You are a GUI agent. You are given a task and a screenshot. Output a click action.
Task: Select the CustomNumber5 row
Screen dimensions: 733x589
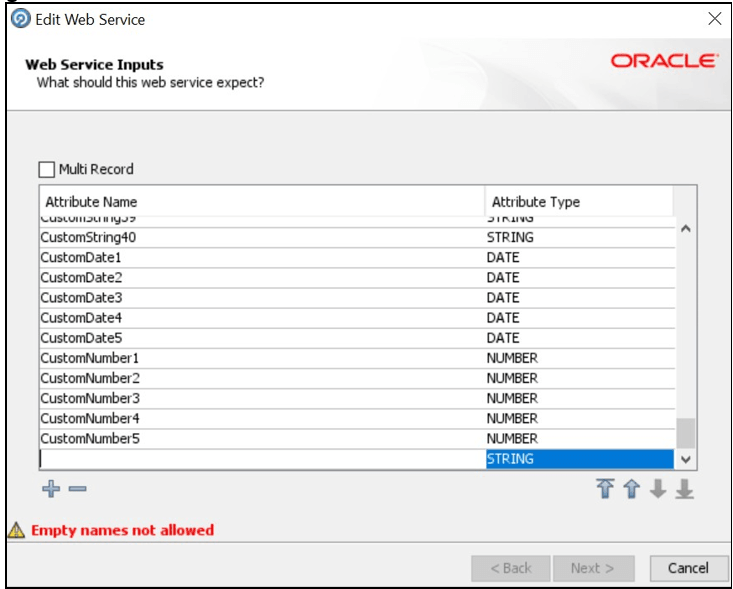[x=358, y=438]
